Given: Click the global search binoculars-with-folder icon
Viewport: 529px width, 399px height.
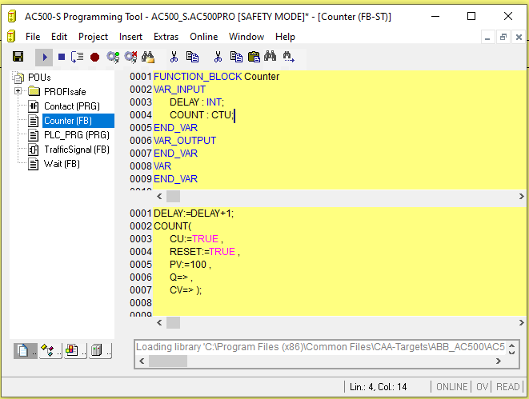Looking at the screenshot, I should point(148,57).
